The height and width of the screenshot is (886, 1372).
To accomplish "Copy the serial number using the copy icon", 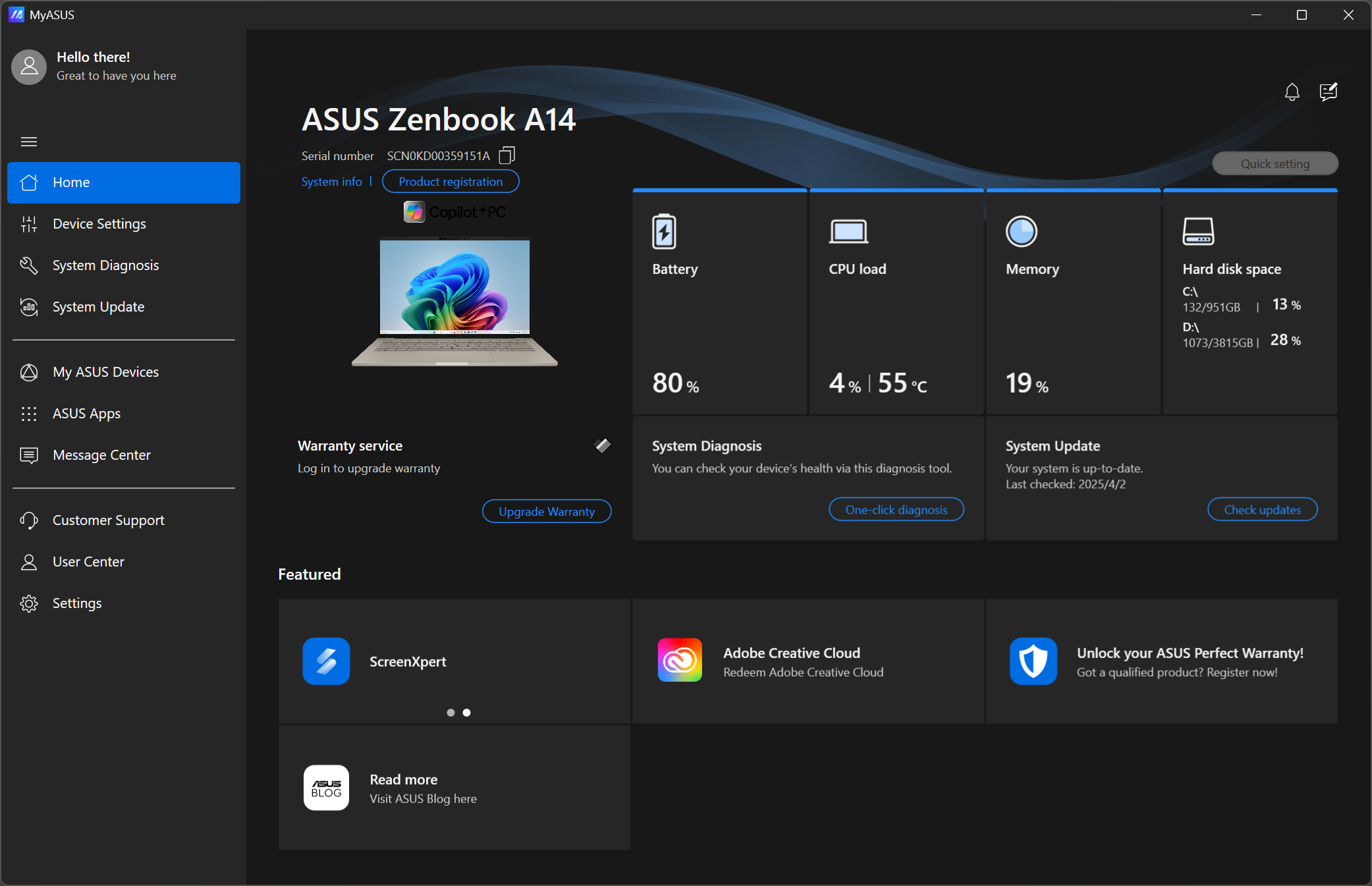I will pos(507,155).
